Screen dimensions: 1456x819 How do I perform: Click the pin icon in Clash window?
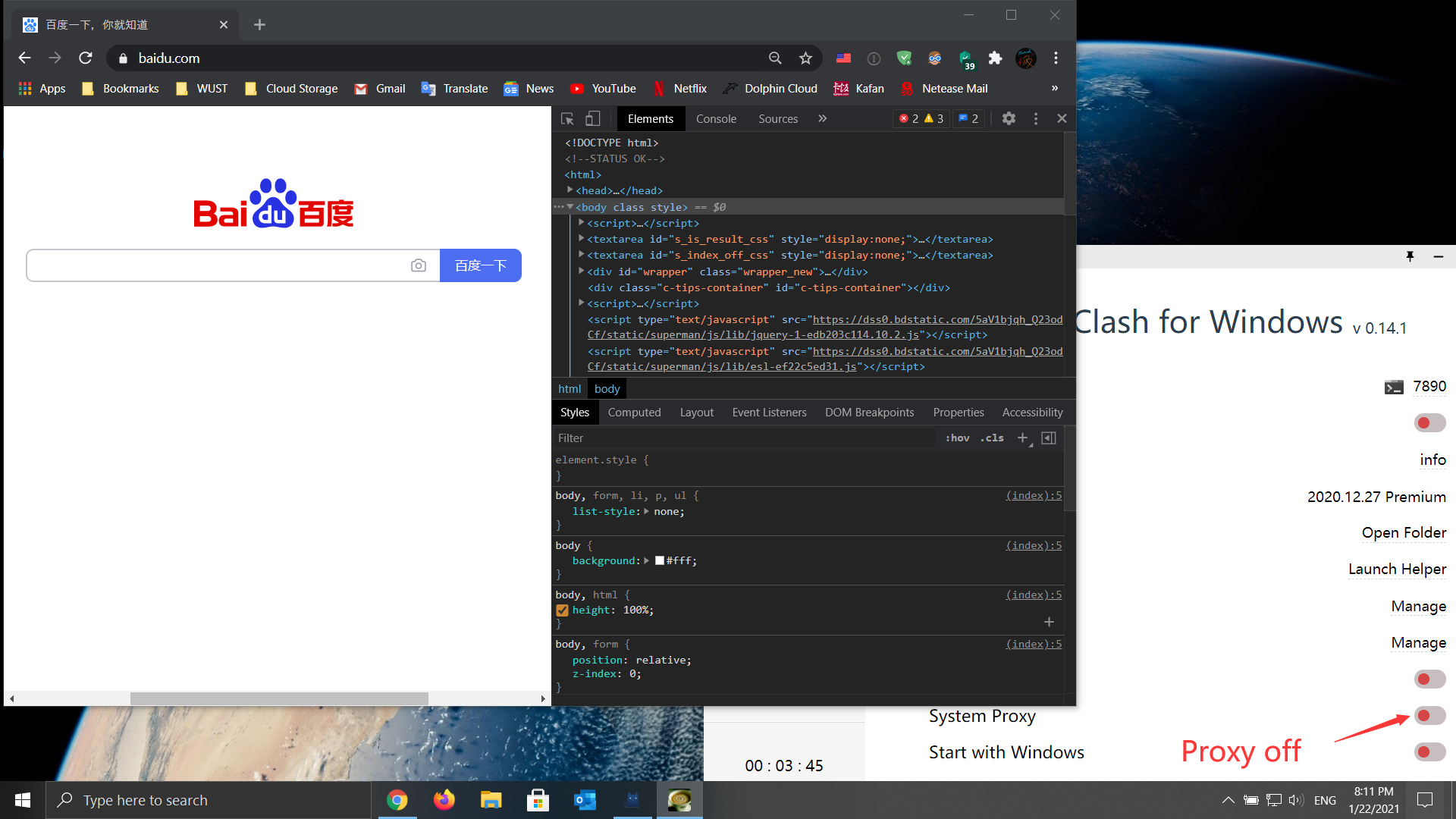pyautogui.click(x=1410, y=256)
